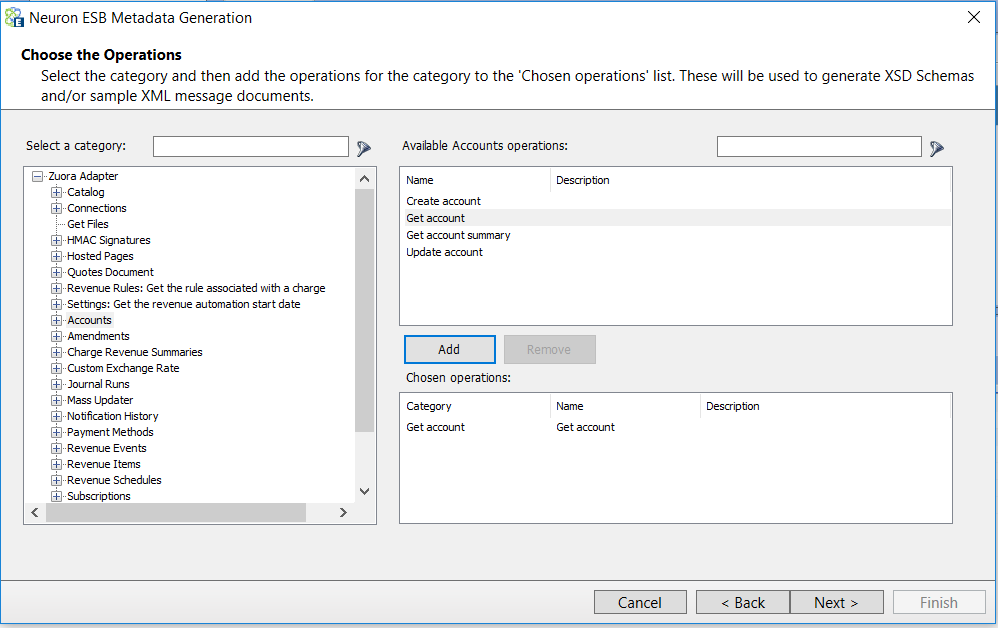Click the Add button
This screenshot has width=998, height=628.
point(449,349)
